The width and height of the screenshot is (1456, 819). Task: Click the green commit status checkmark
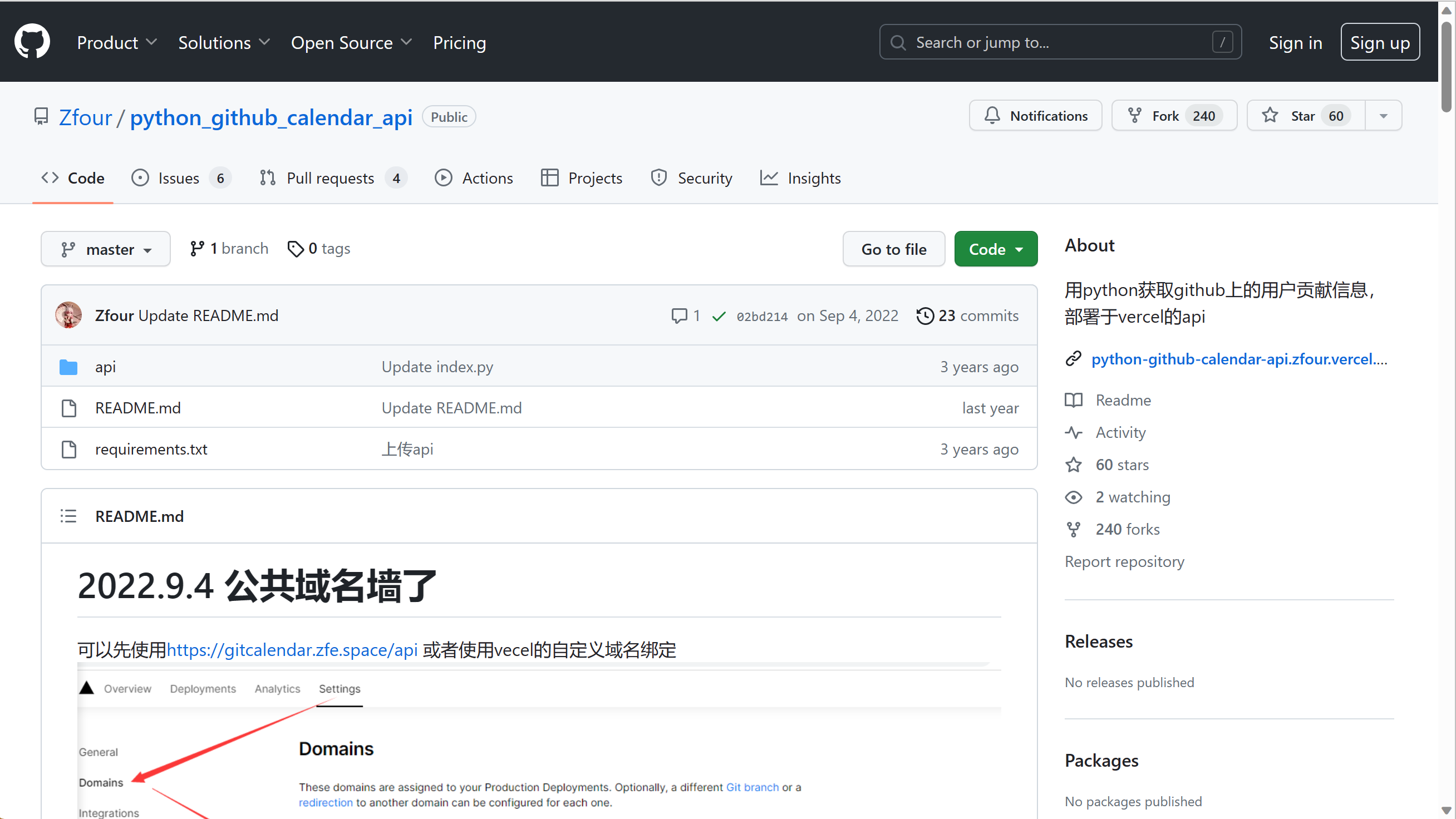[x=719, y=316]
